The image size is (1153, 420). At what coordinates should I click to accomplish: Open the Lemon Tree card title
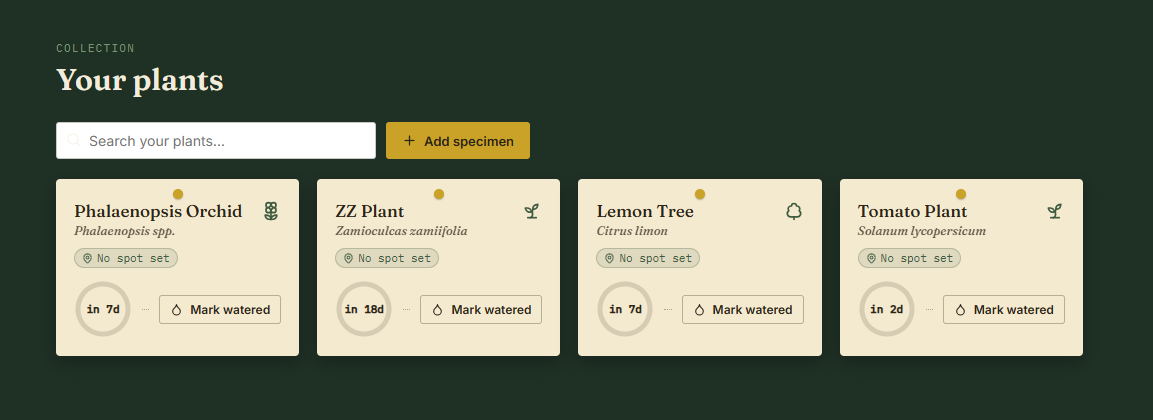pyautogui.click(x=645, y=212)
